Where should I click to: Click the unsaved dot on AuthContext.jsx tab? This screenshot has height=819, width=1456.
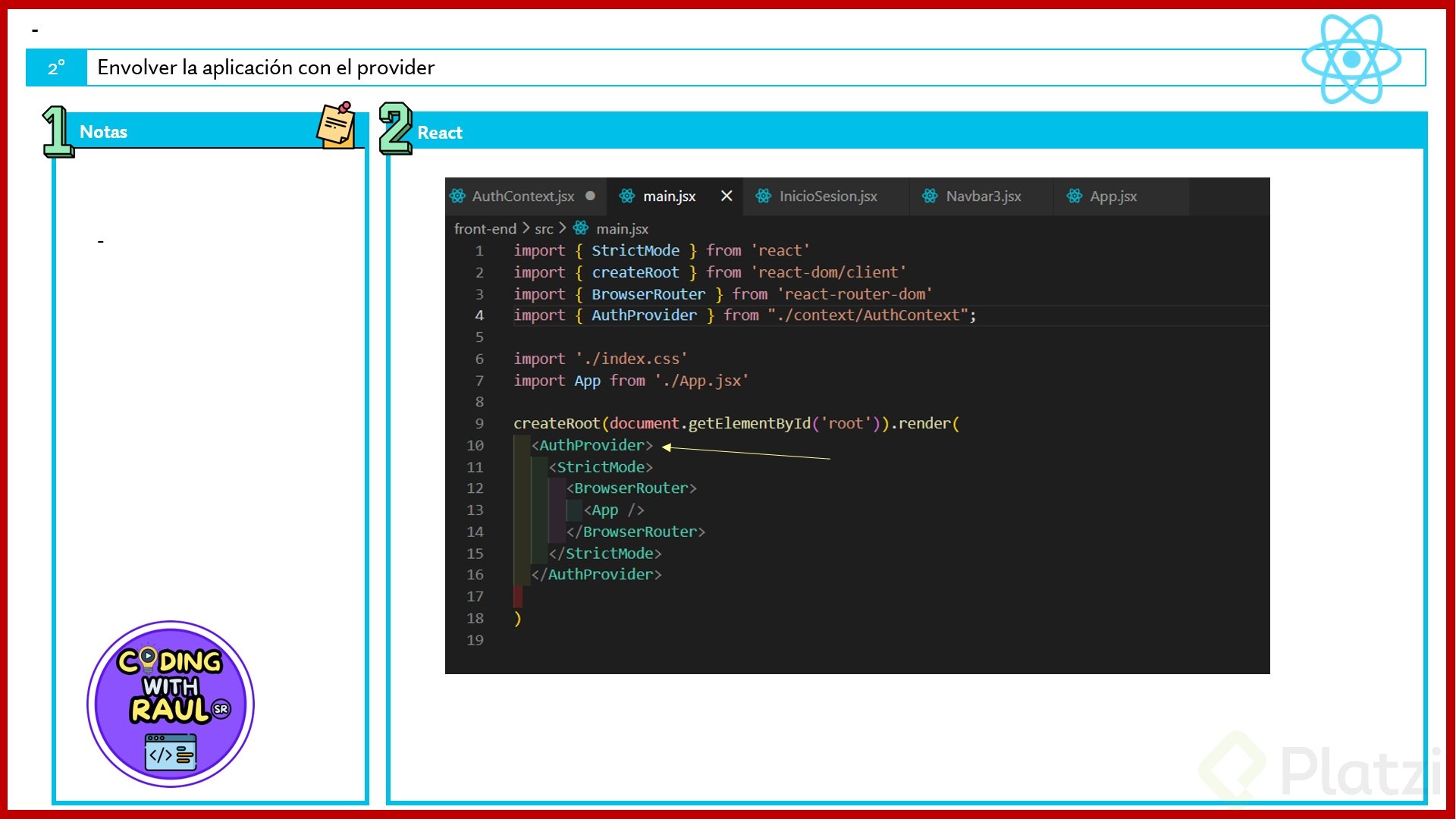pos(591,196)
